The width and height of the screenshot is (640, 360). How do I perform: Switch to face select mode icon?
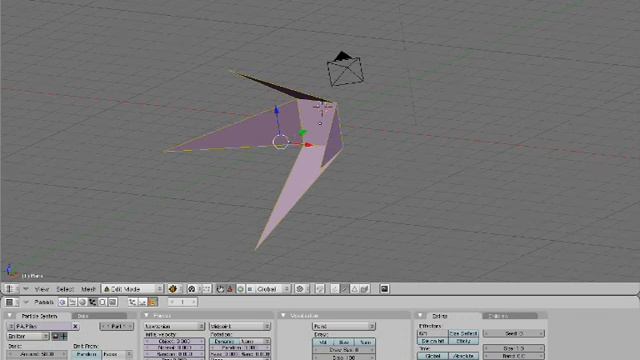[354, 289]
